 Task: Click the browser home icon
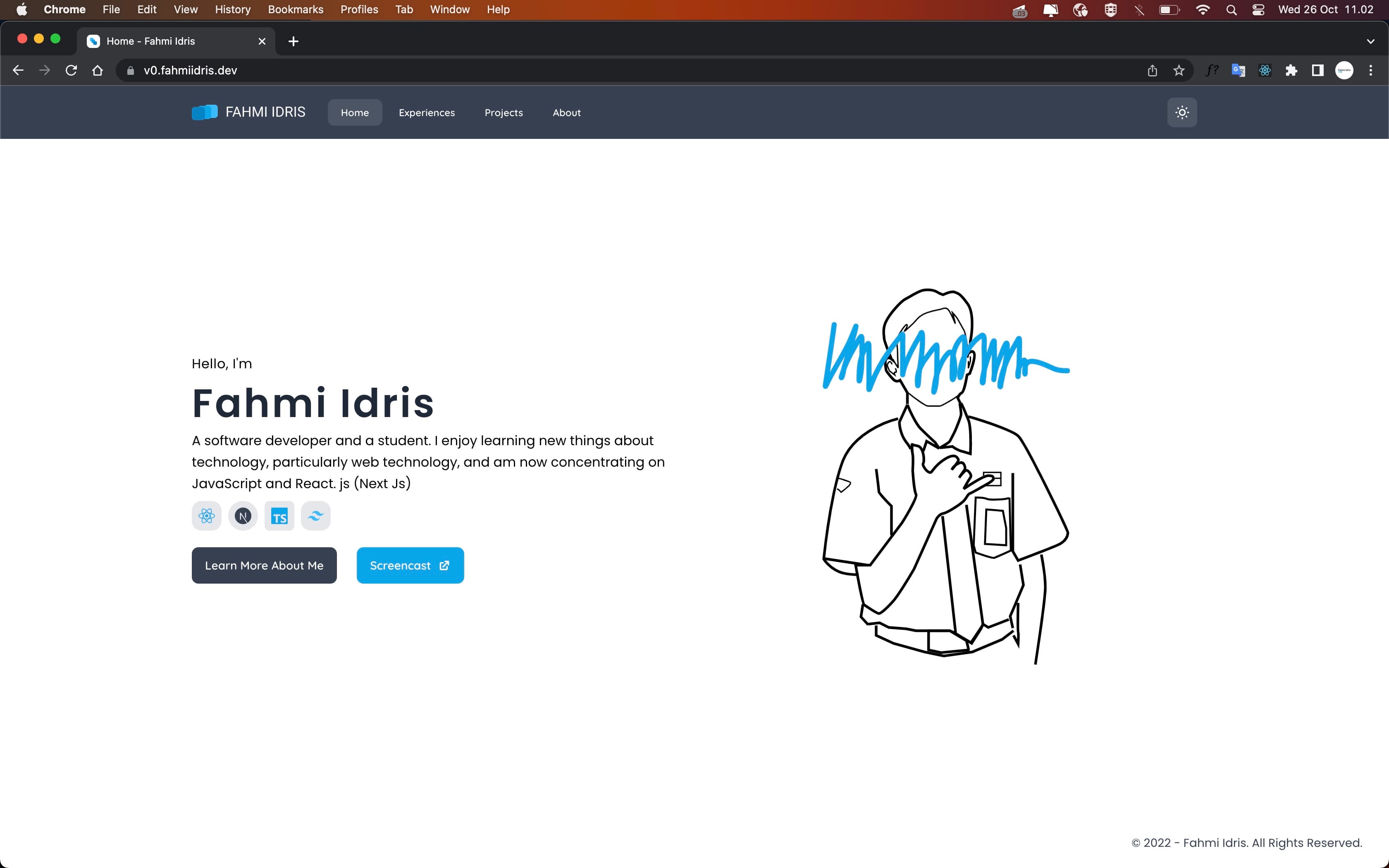click(98, 70)
